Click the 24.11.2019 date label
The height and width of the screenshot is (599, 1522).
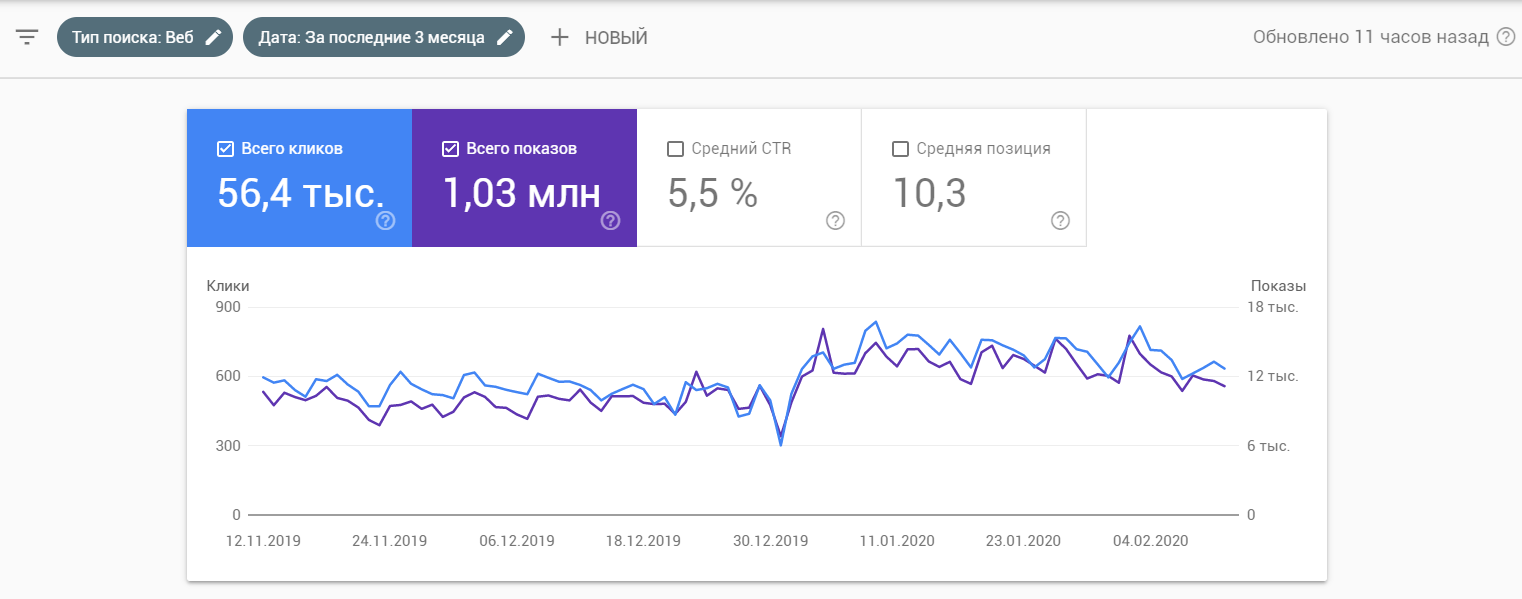point(390,541)
